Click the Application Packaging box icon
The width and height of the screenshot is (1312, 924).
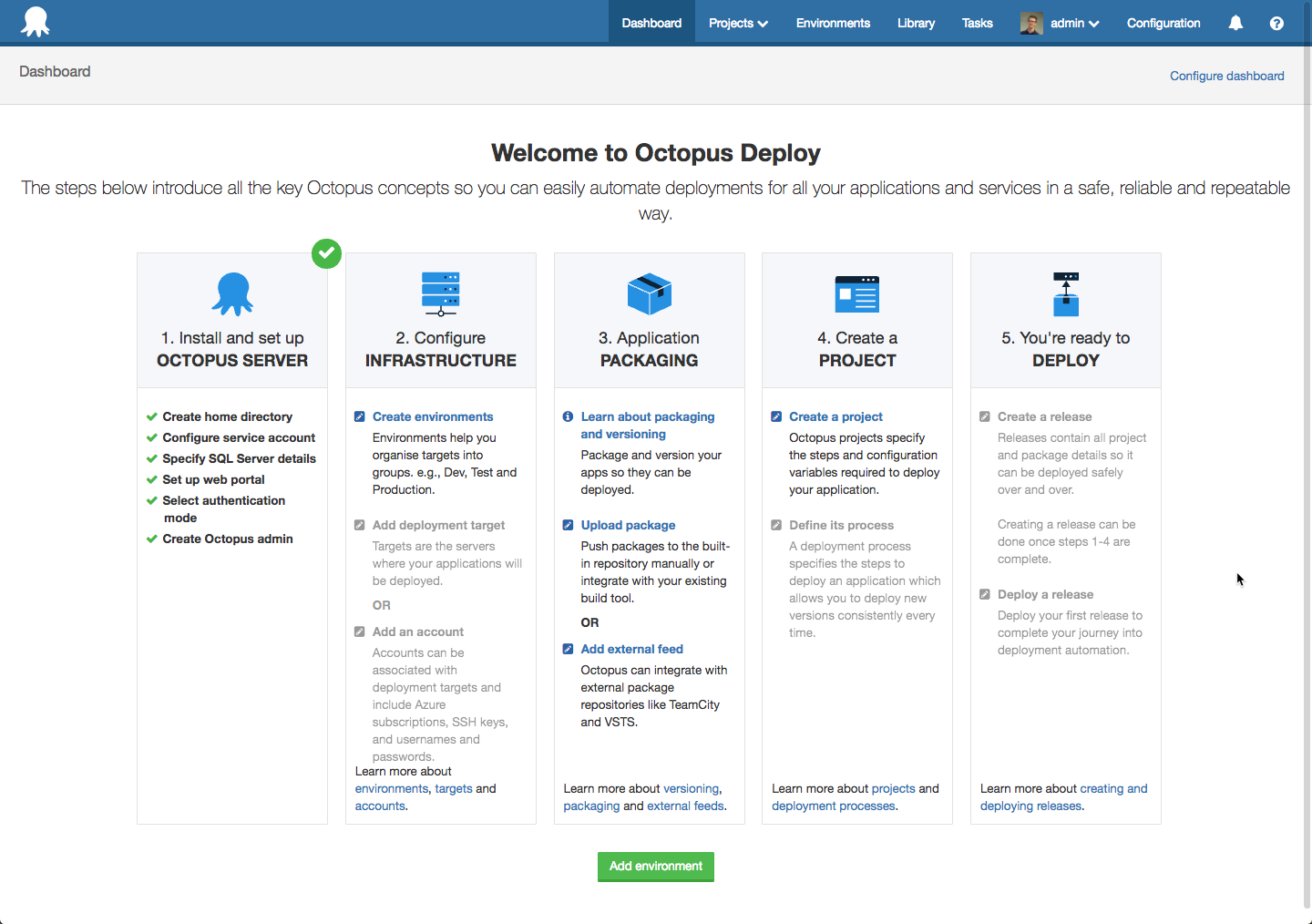pos(650,293)
